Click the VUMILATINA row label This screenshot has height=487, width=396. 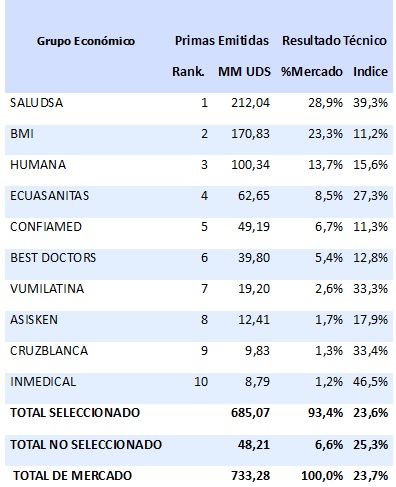(47, 289)
